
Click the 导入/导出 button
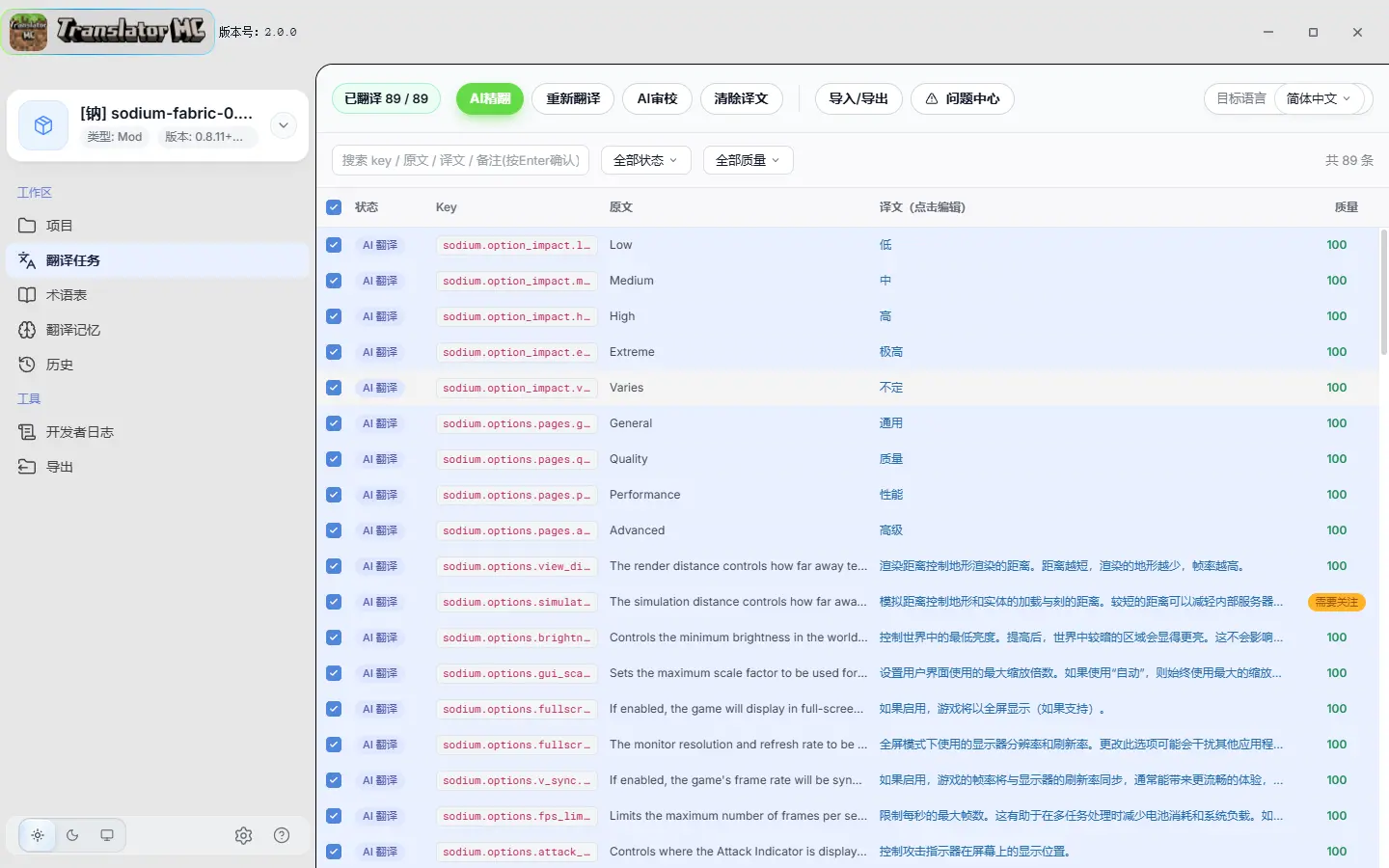click(858, 98)
